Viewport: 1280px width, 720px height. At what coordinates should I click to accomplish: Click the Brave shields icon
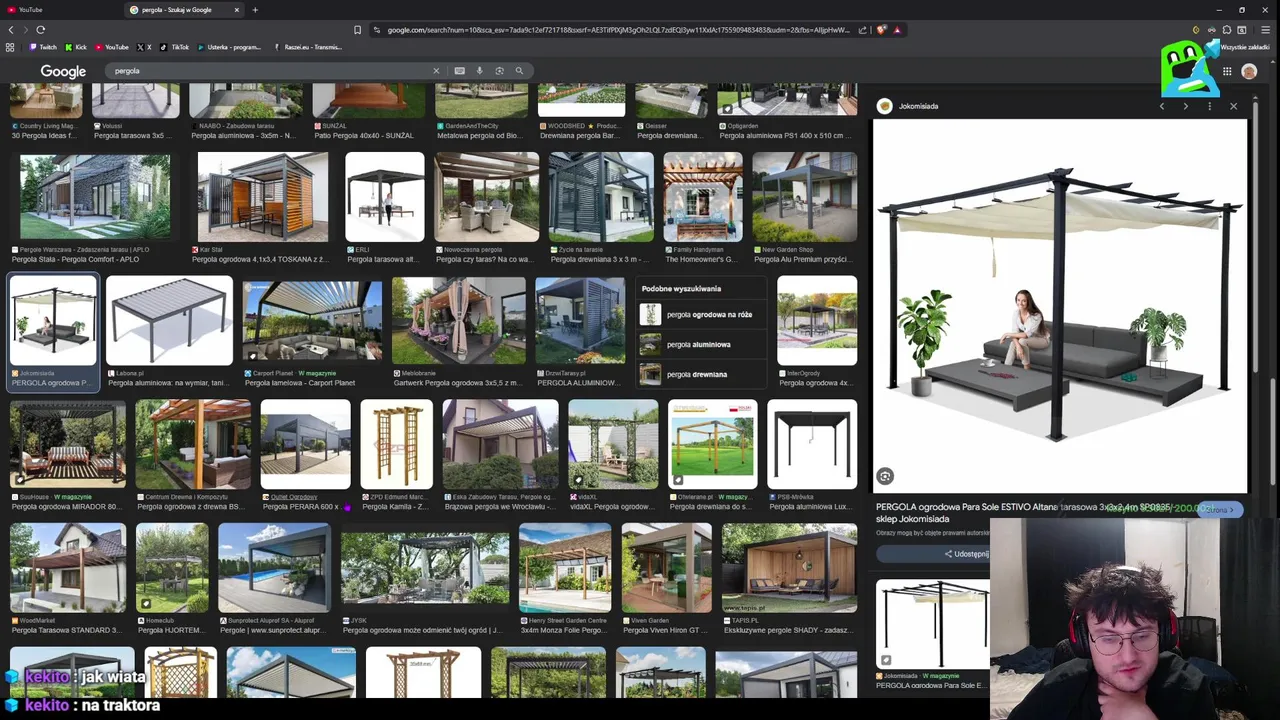coord(881,30)
